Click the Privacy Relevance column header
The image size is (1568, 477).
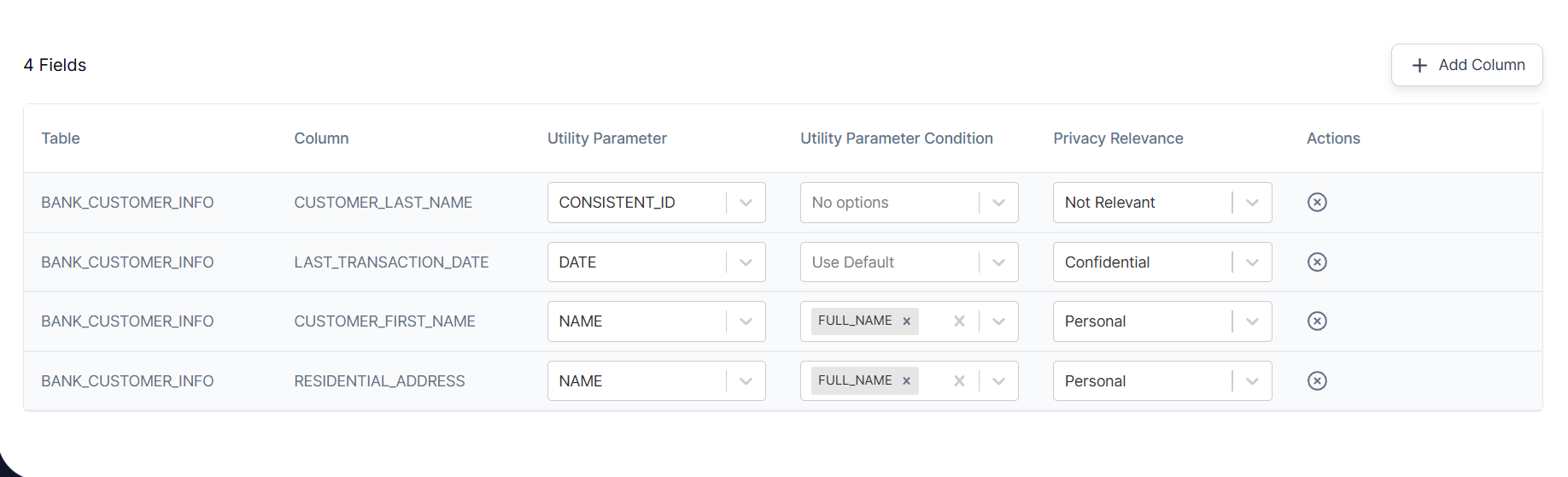coord(1118,138)
